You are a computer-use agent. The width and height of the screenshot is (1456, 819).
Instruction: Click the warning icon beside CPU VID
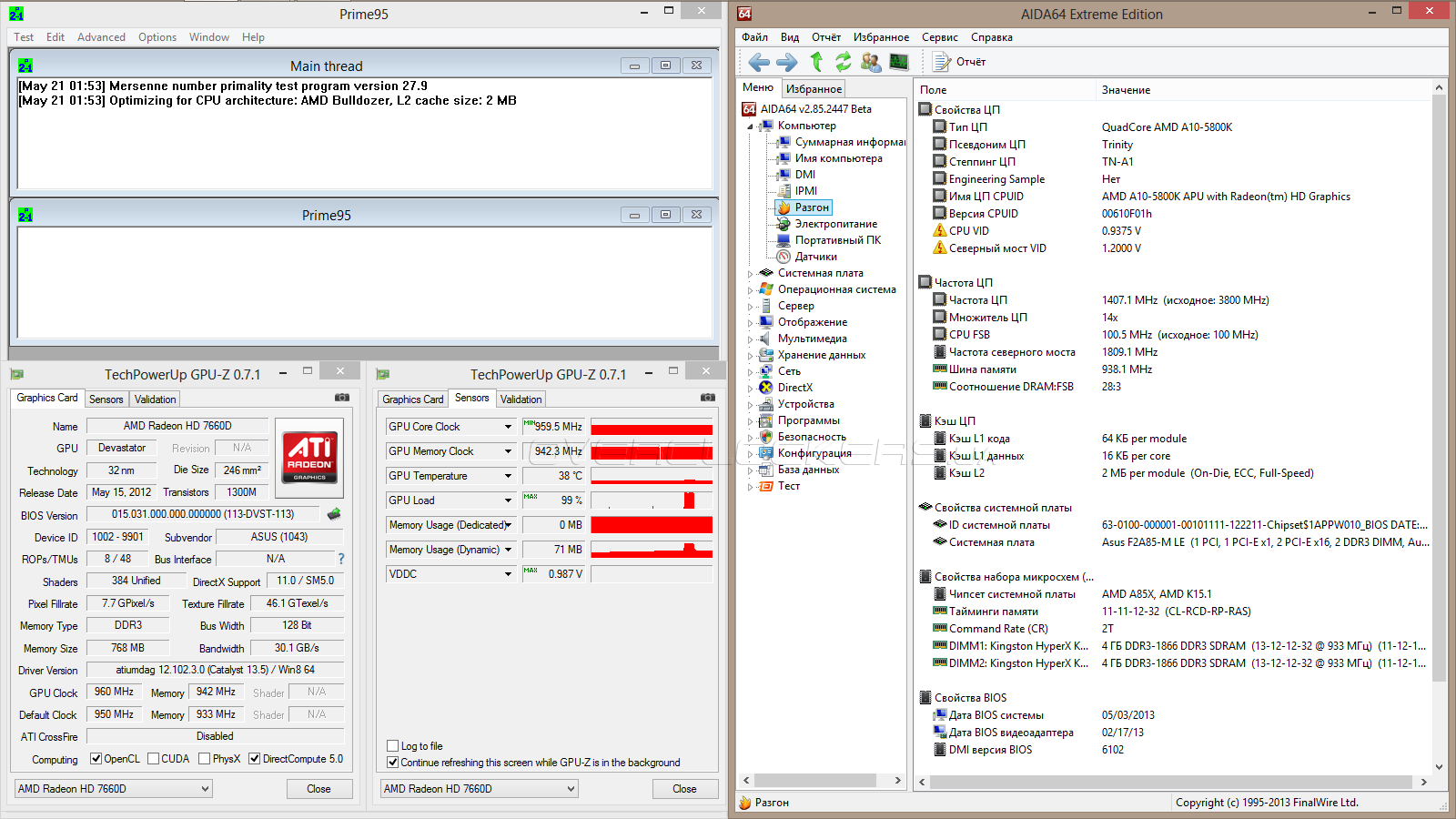[940, 231]
